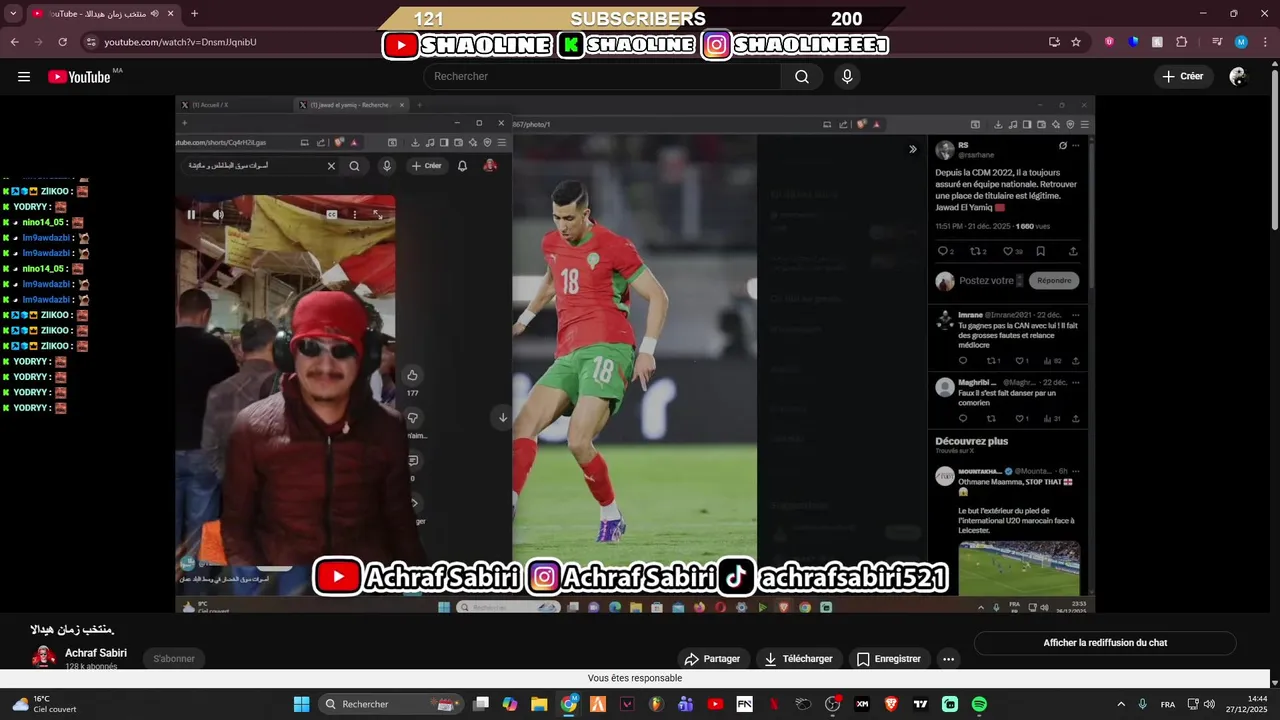This screenshot has height=720, width=1280.
Task: Open Chrome media controls icon
Action: click(1217, 42)
